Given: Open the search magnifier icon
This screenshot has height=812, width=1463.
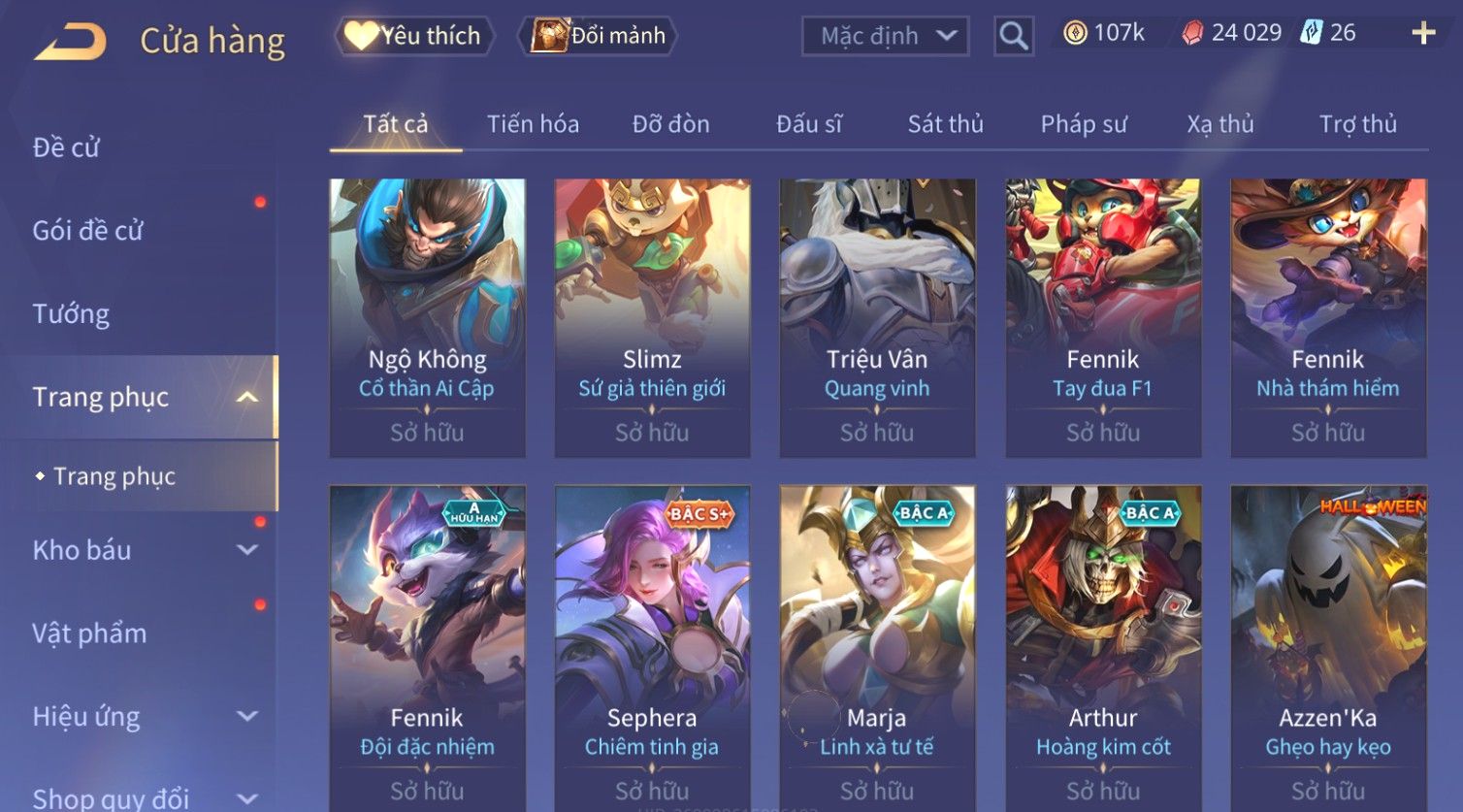Looking at the screenshot, I should (1014, 36).
